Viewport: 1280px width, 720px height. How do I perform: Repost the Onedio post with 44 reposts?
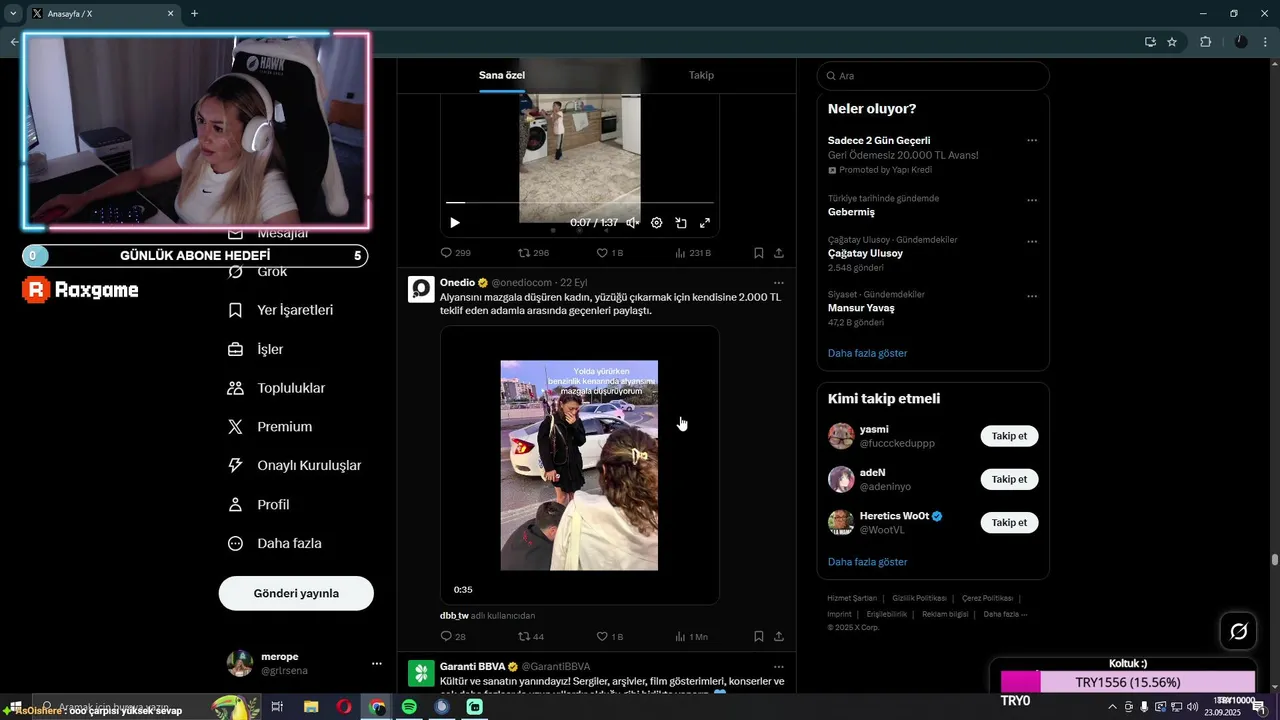pyautogui.click(x=531, y=636)
